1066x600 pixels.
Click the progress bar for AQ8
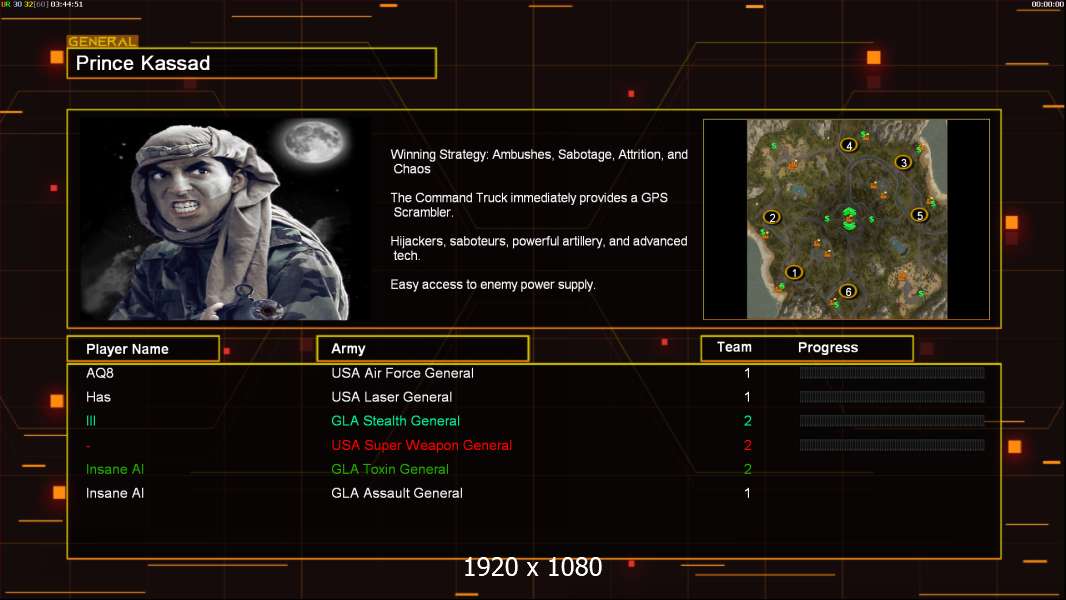pos(892,372)
